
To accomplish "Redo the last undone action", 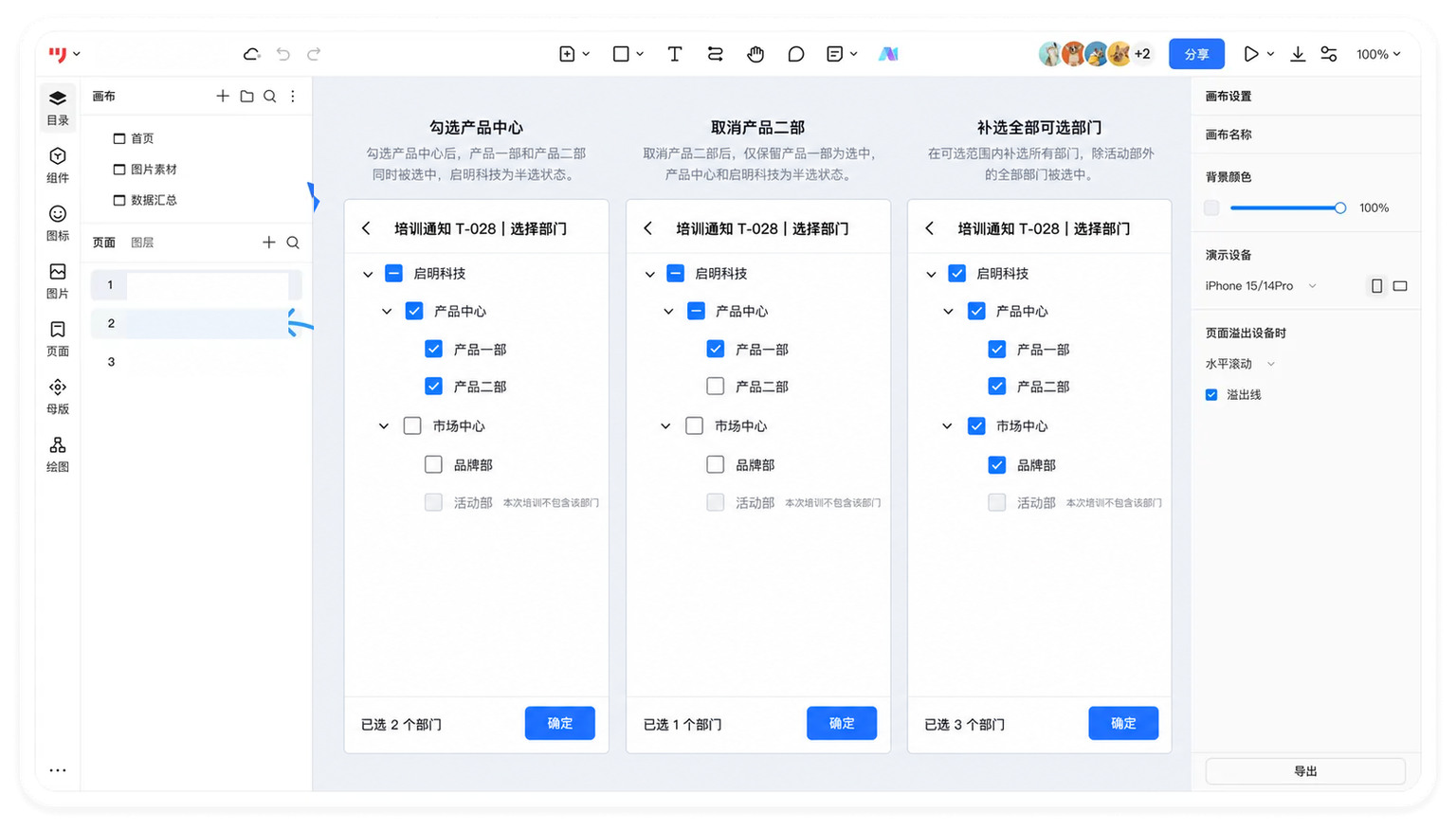I will point(314,54).
